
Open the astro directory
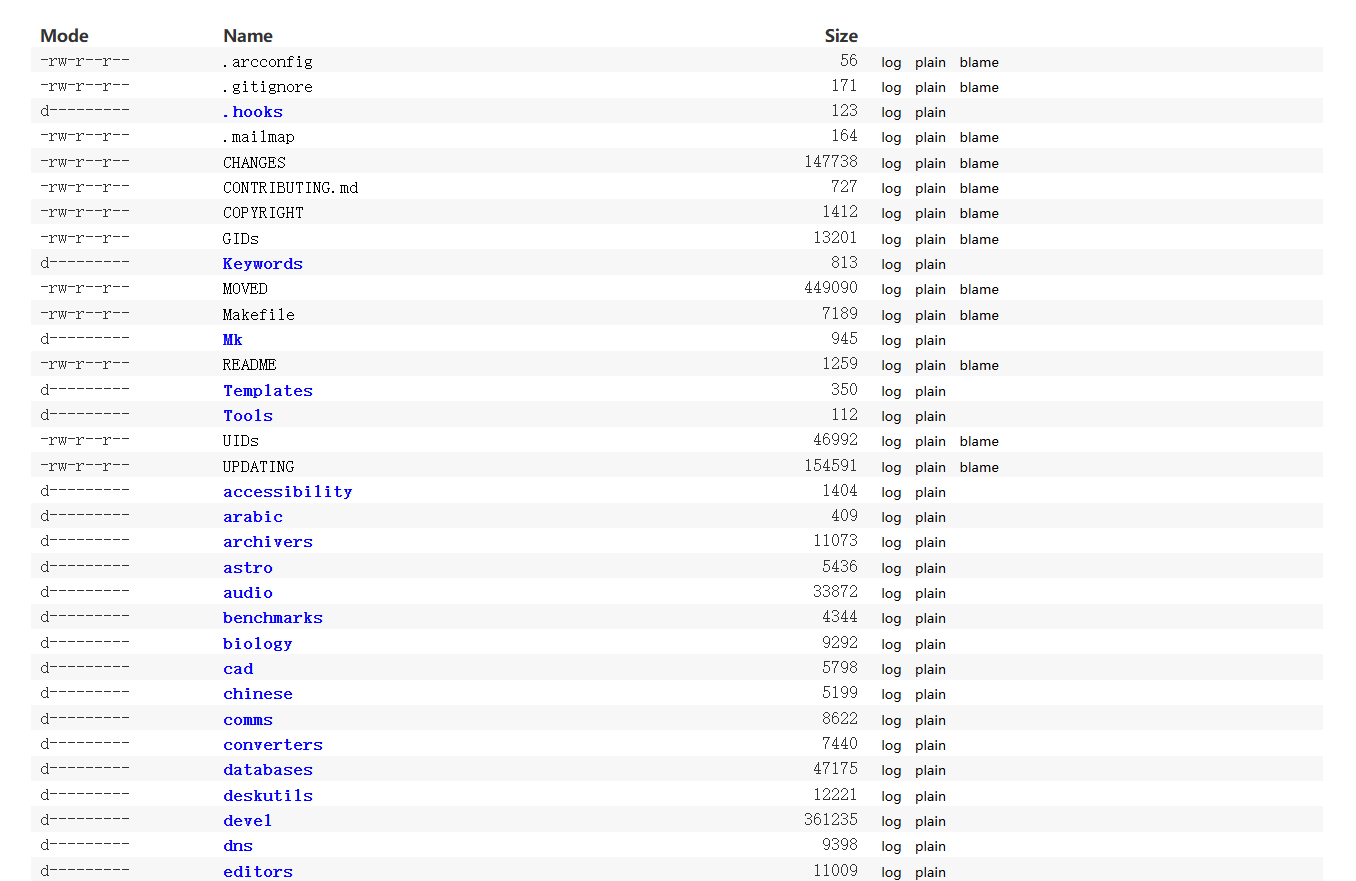(x=247, y=568)
